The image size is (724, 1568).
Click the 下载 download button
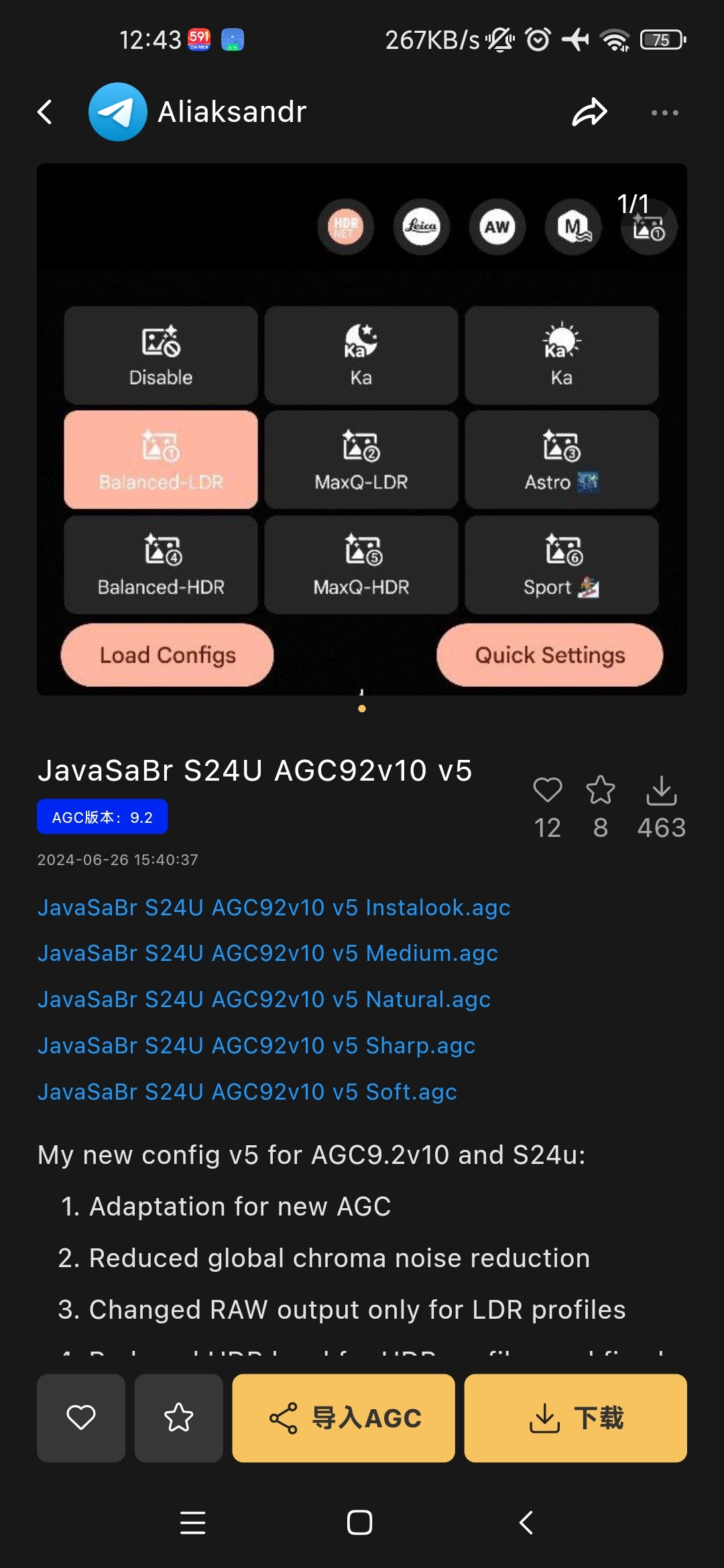point(576,1418)
